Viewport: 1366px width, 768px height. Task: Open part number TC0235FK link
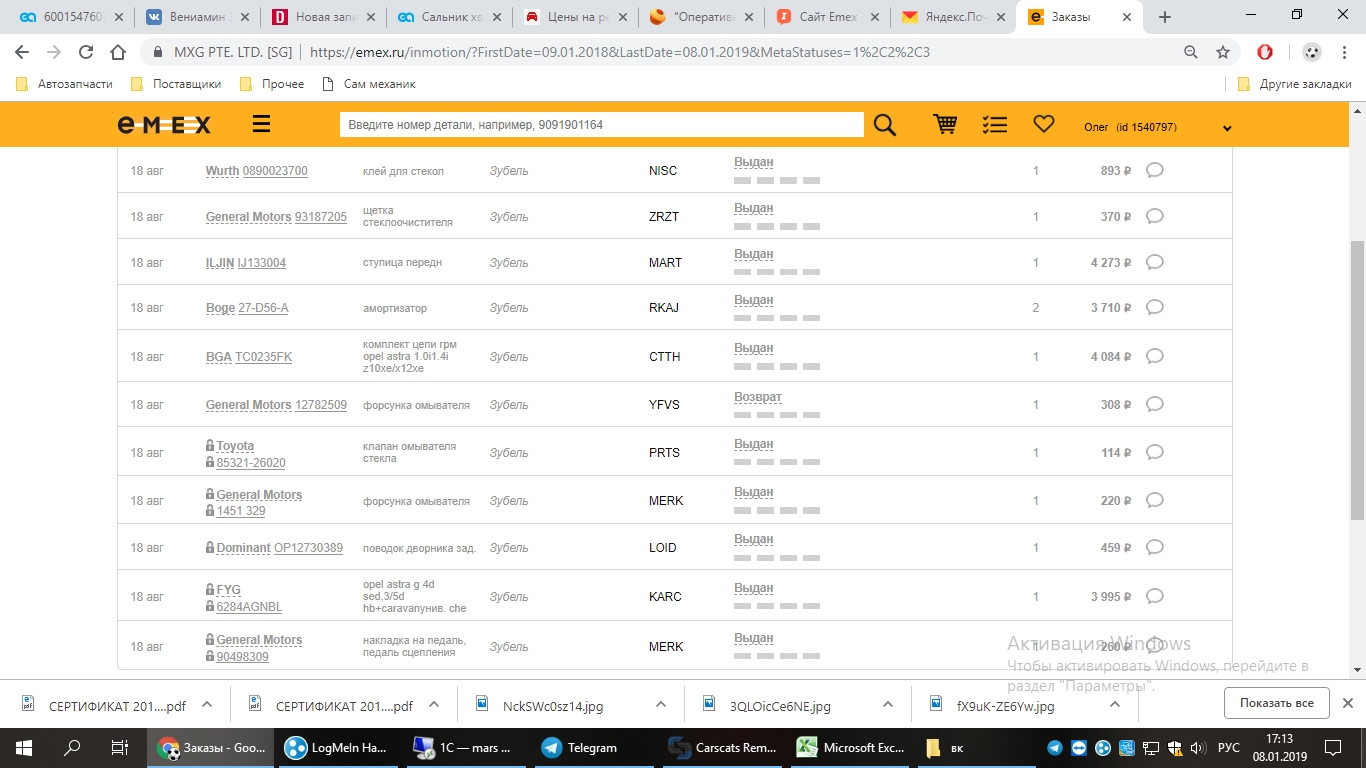click(x=263, y=357)
